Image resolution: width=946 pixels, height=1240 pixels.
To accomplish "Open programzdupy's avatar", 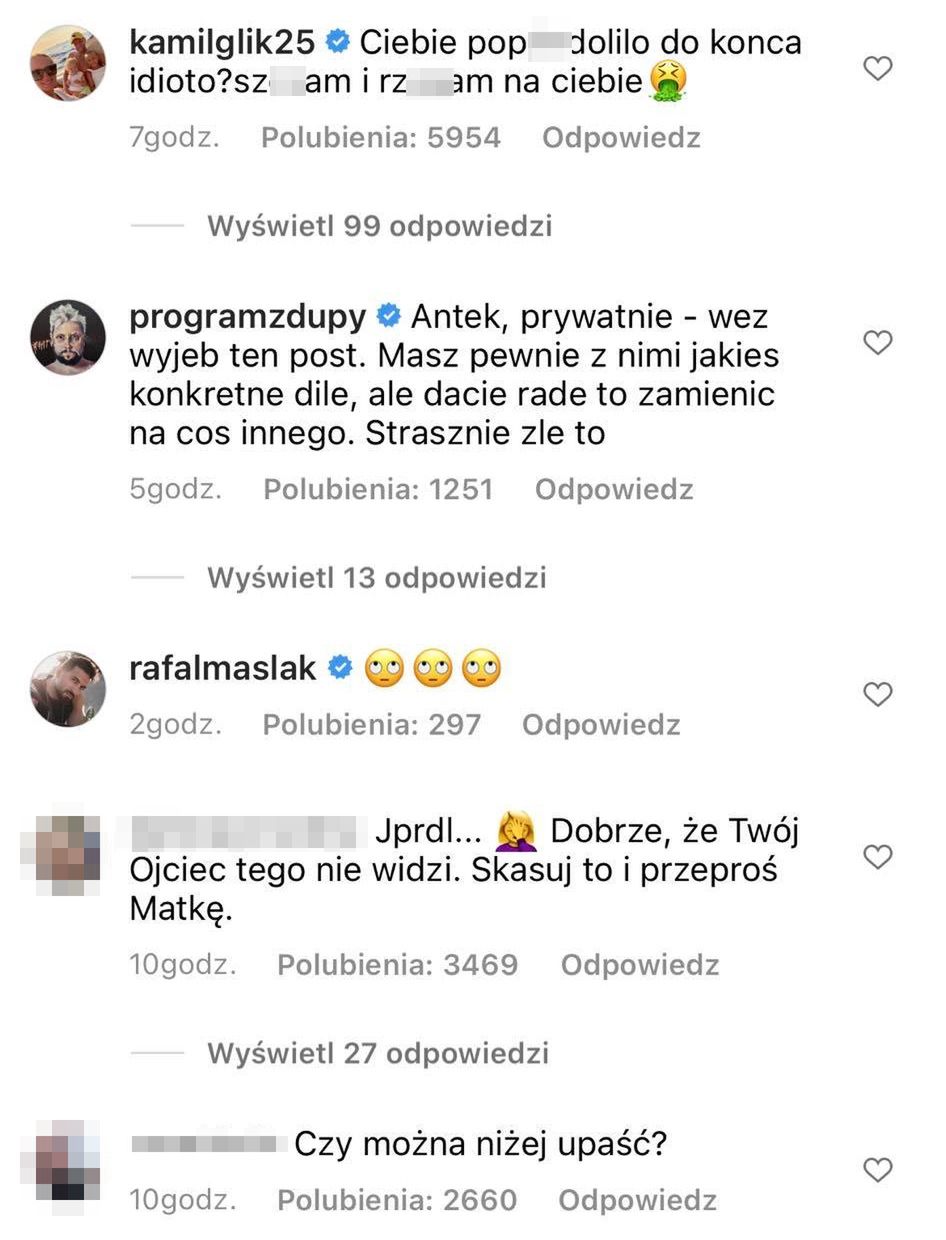I will point(68,337).
